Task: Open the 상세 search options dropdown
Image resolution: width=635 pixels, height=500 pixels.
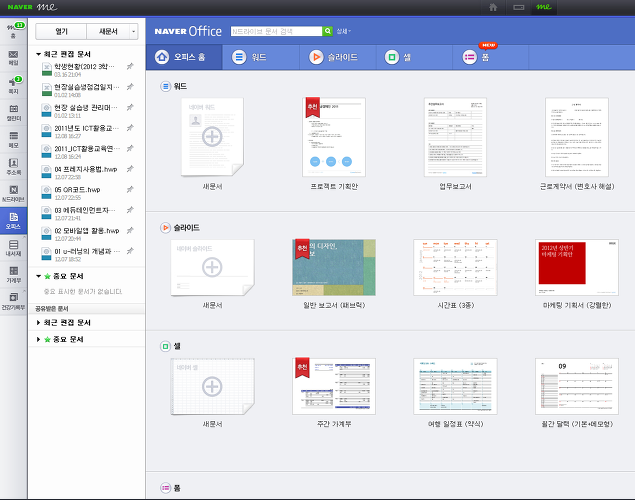Action: point(343,31)
